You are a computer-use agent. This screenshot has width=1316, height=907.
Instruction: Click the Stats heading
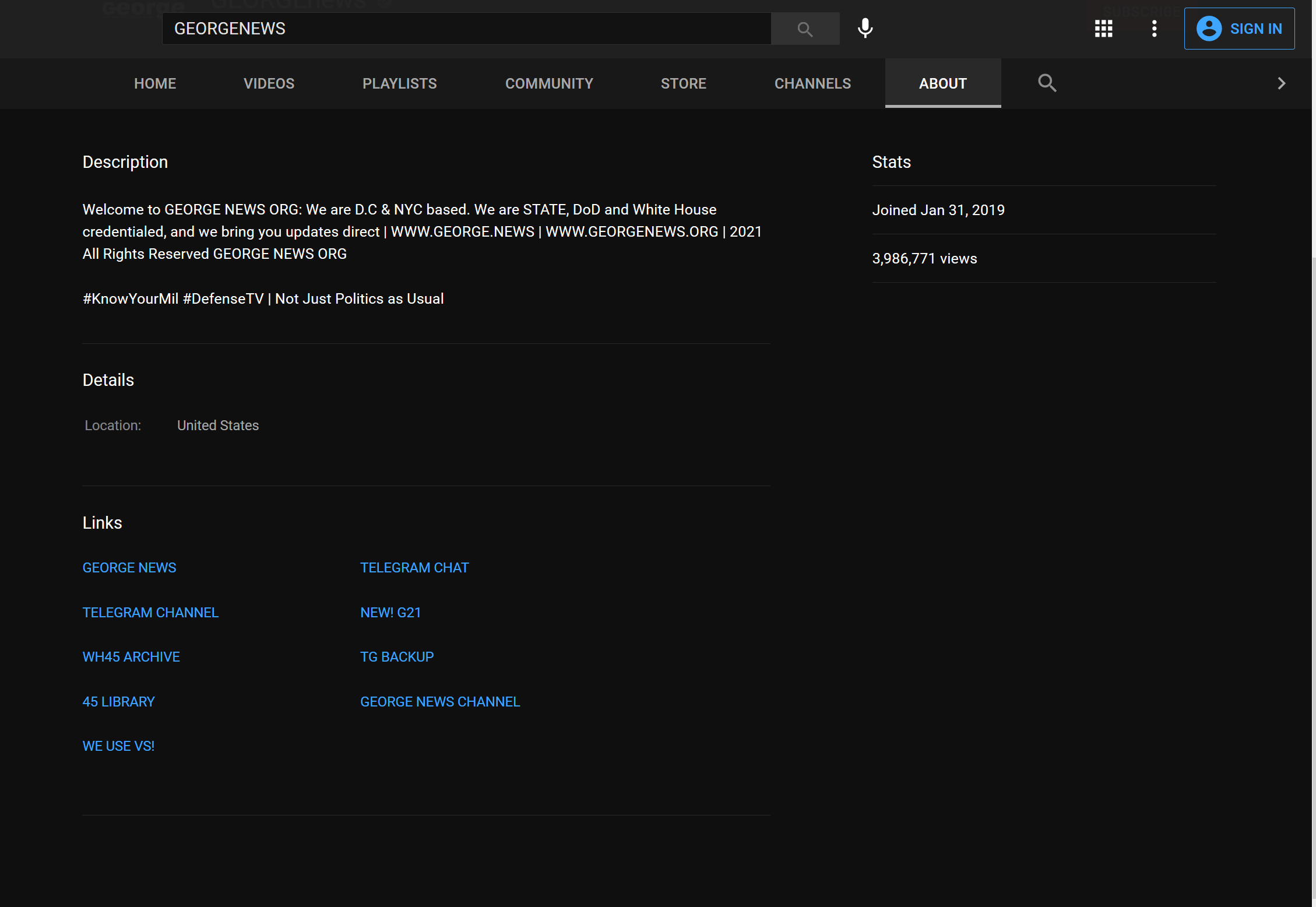tap(891, 162)
